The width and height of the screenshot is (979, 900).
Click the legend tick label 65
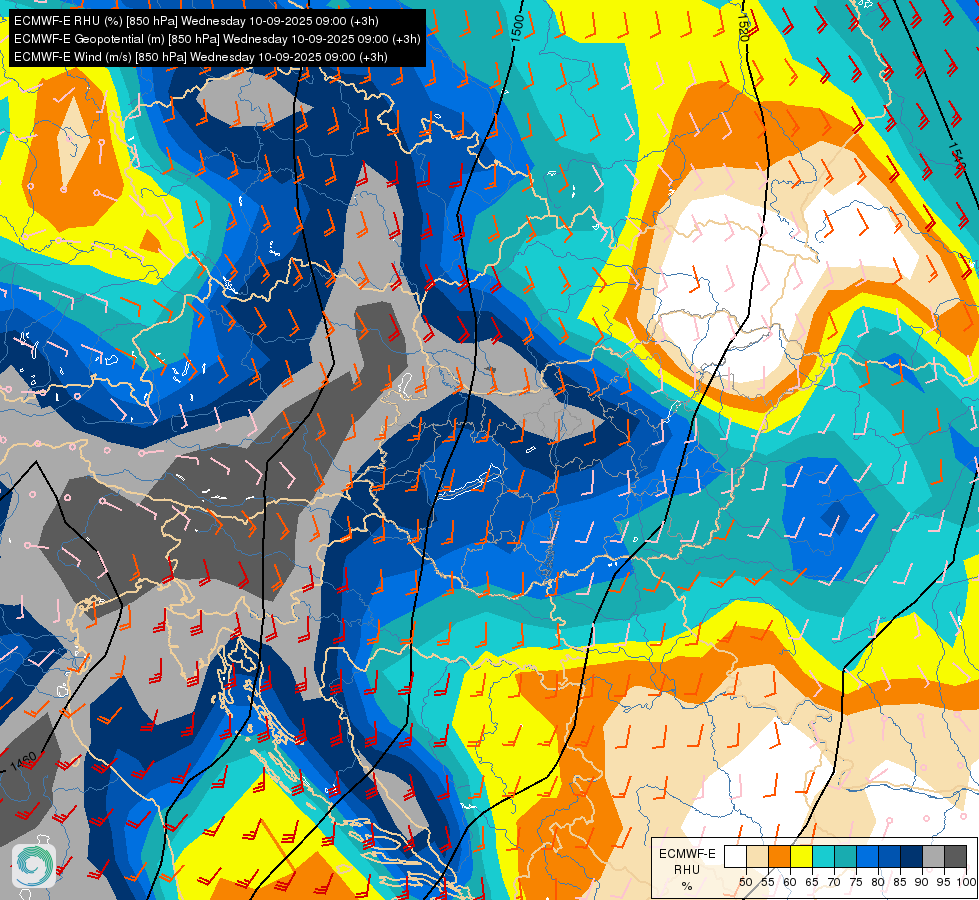[x=812, y=882]
